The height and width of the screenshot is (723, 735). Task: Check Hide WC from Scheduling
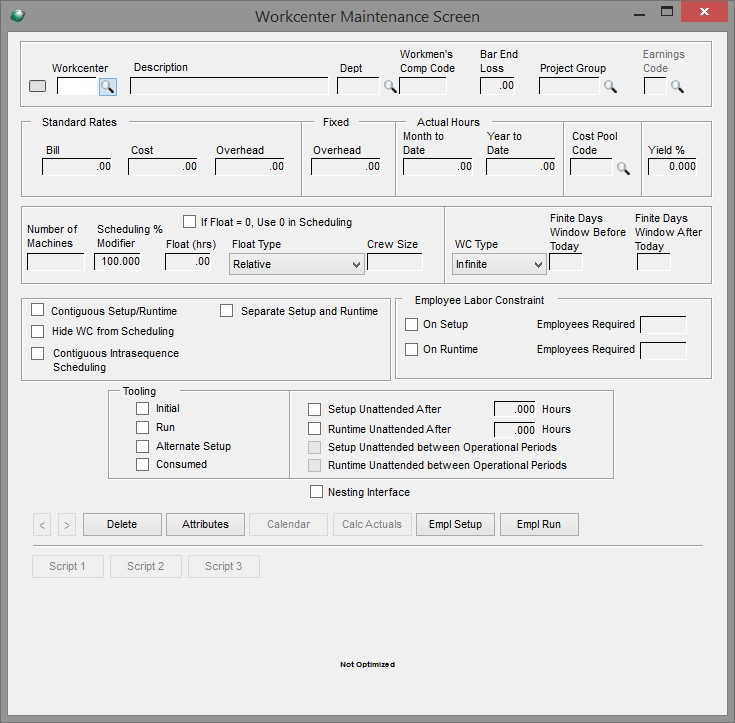tap(38, 331)
